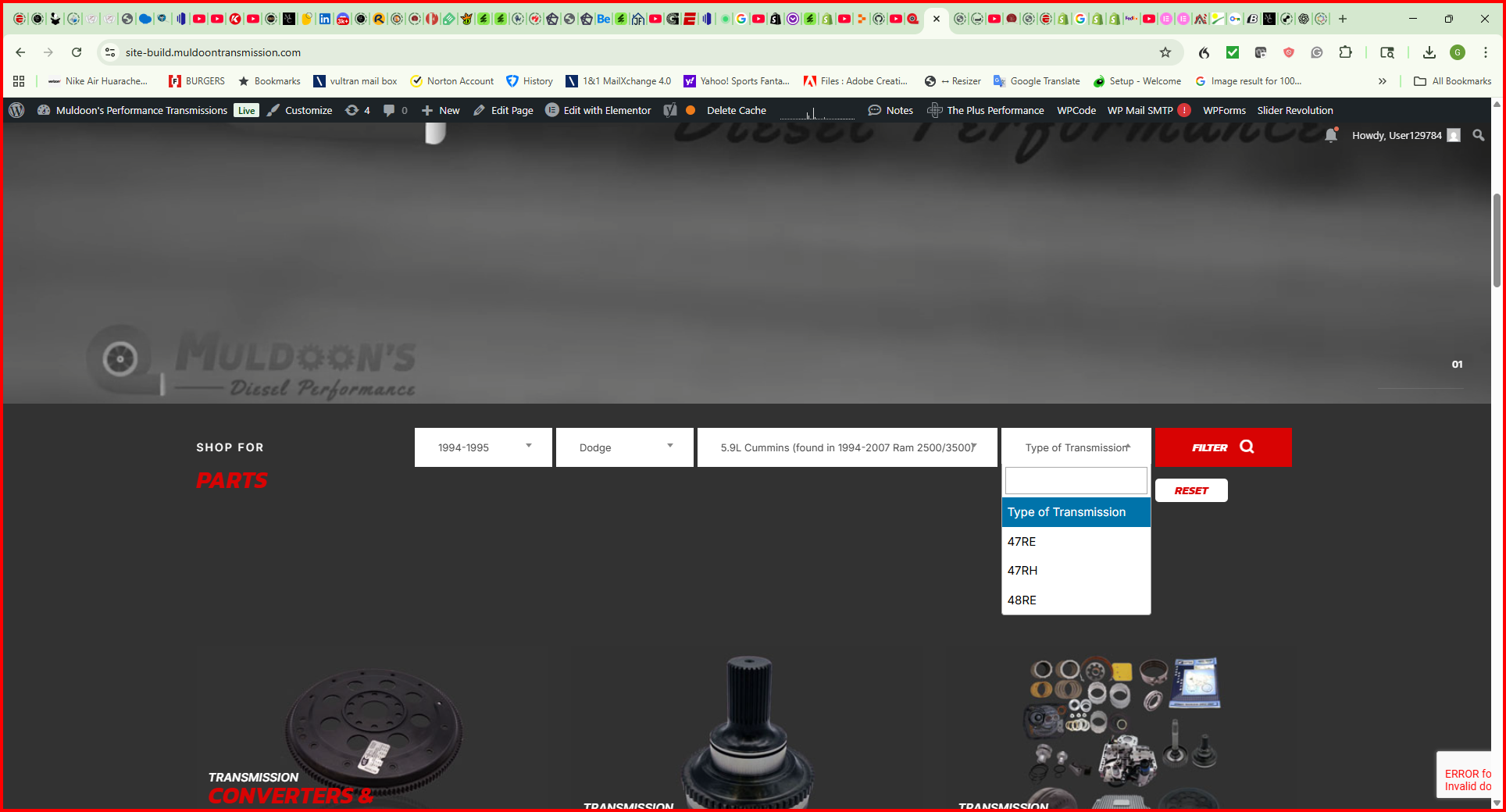Open the Notes panel from the admin bar

890,110
